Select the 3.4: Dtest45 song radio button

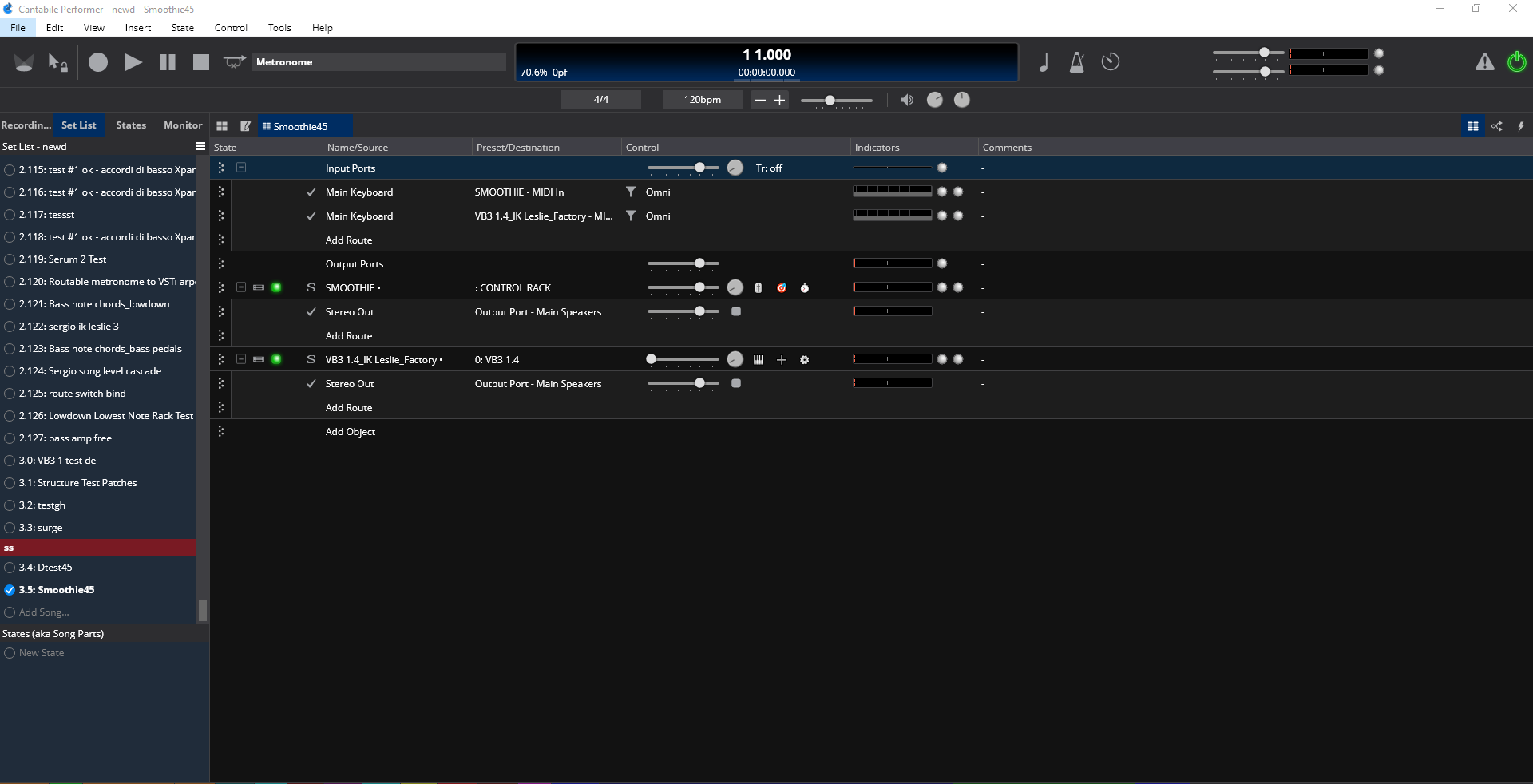(10, 568)
